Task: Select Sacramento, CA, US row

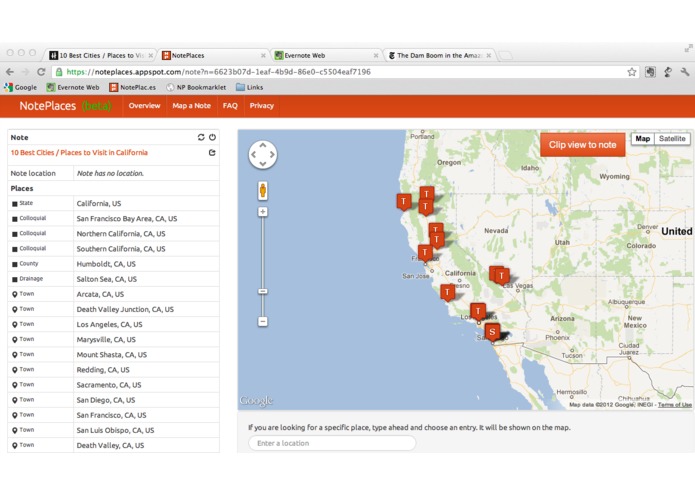Action: pyautogui.click(x=113, y=385)
